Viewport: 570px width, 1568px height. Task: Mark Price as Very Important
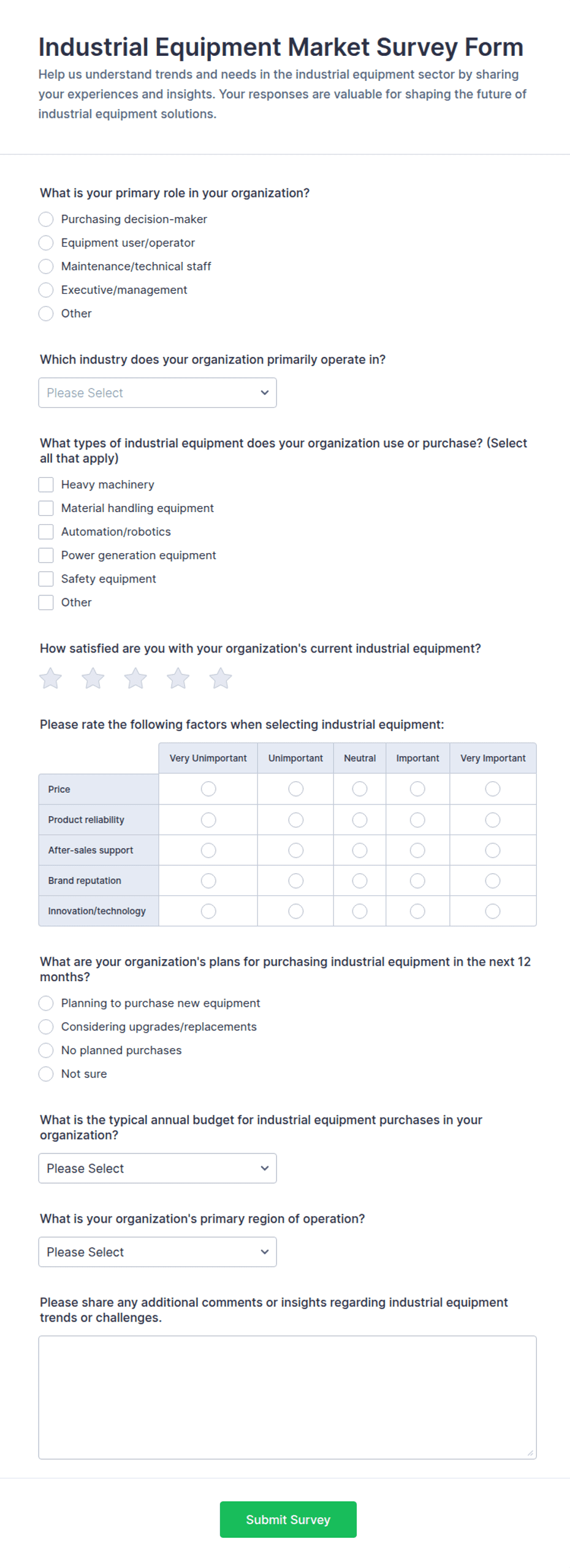tap(493, 789)
